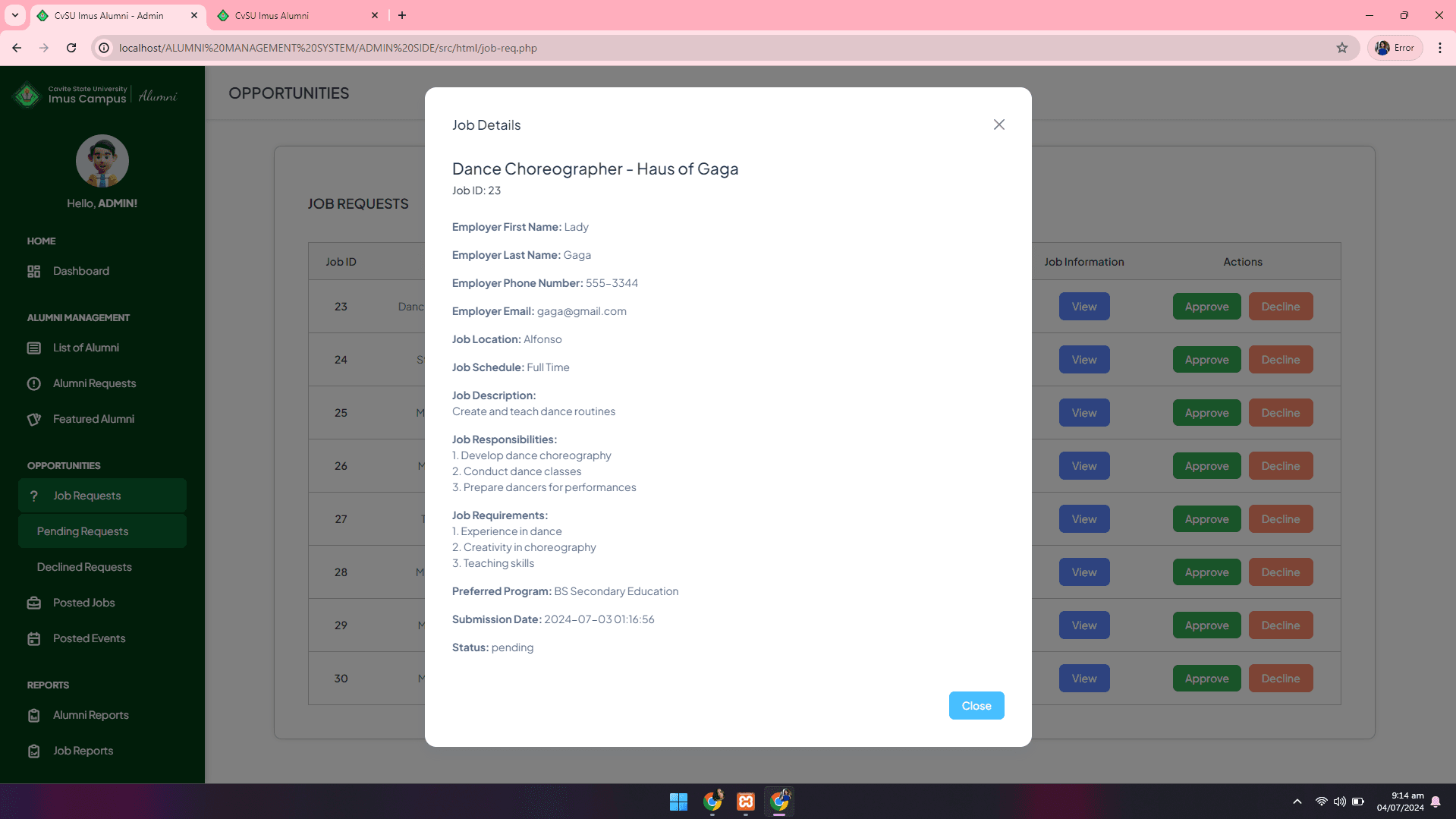Reload the current page
The height and width of the screenshot is (819, 1456).
pyautogui.click(x=71, y=48)
